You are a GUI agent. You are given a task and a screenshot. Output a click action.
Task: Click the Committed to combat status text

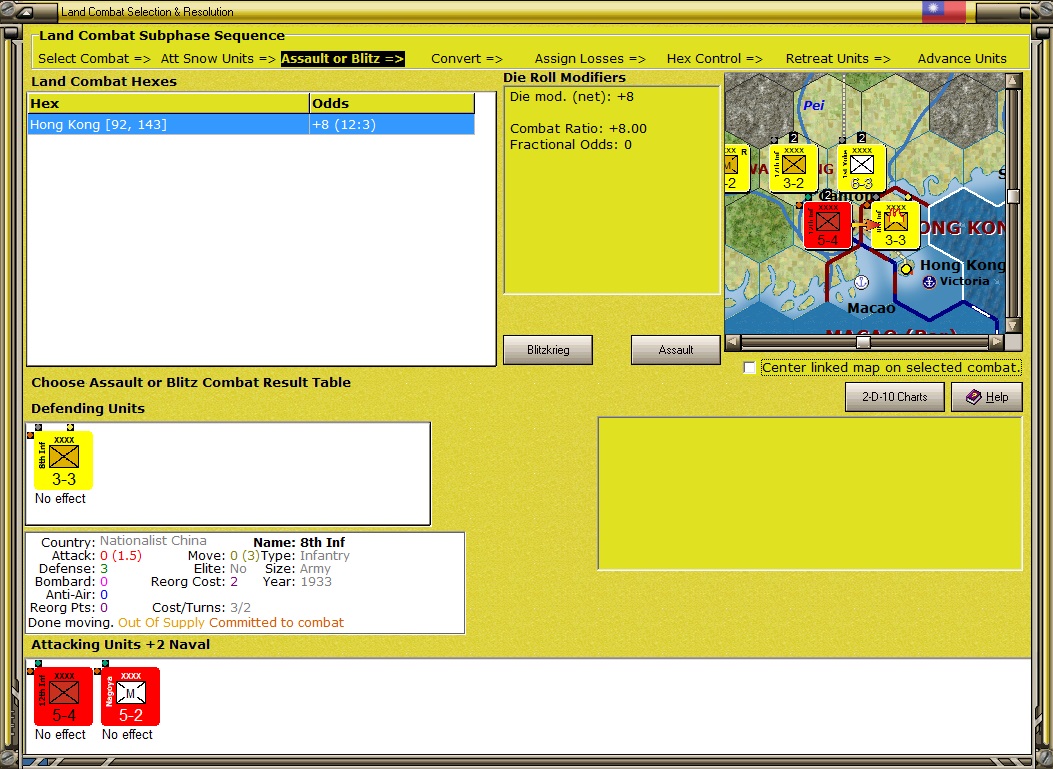[276, 623]
